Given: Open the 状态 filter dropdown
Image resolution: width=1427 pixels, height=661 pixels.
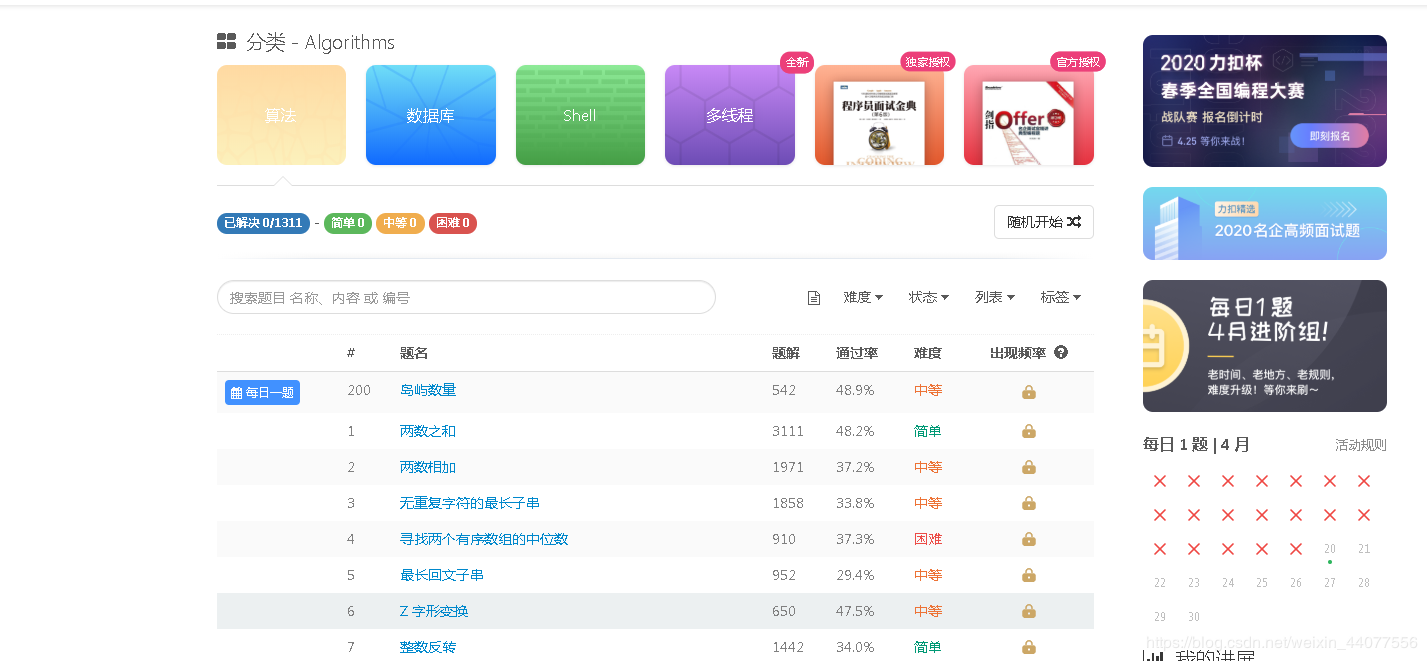Looking at the screenshot, I should [928, 297].
